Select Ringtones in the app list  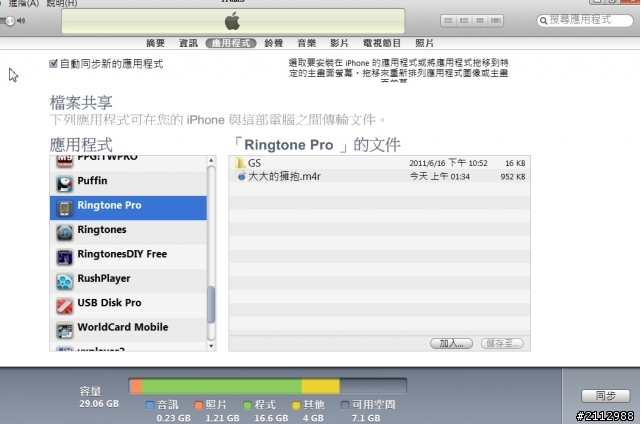tap(128, 232)
